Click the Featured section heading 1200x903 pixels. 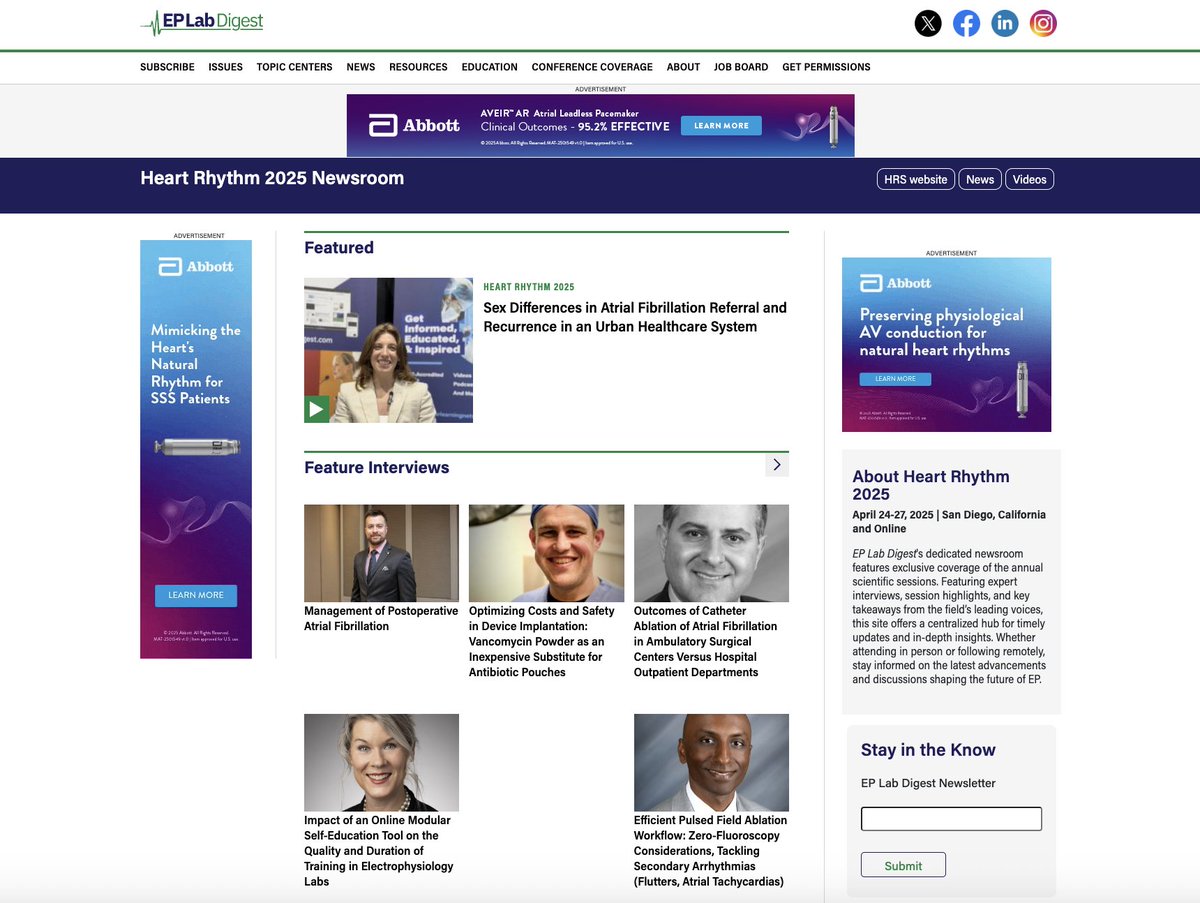click(x=339, y=248)
